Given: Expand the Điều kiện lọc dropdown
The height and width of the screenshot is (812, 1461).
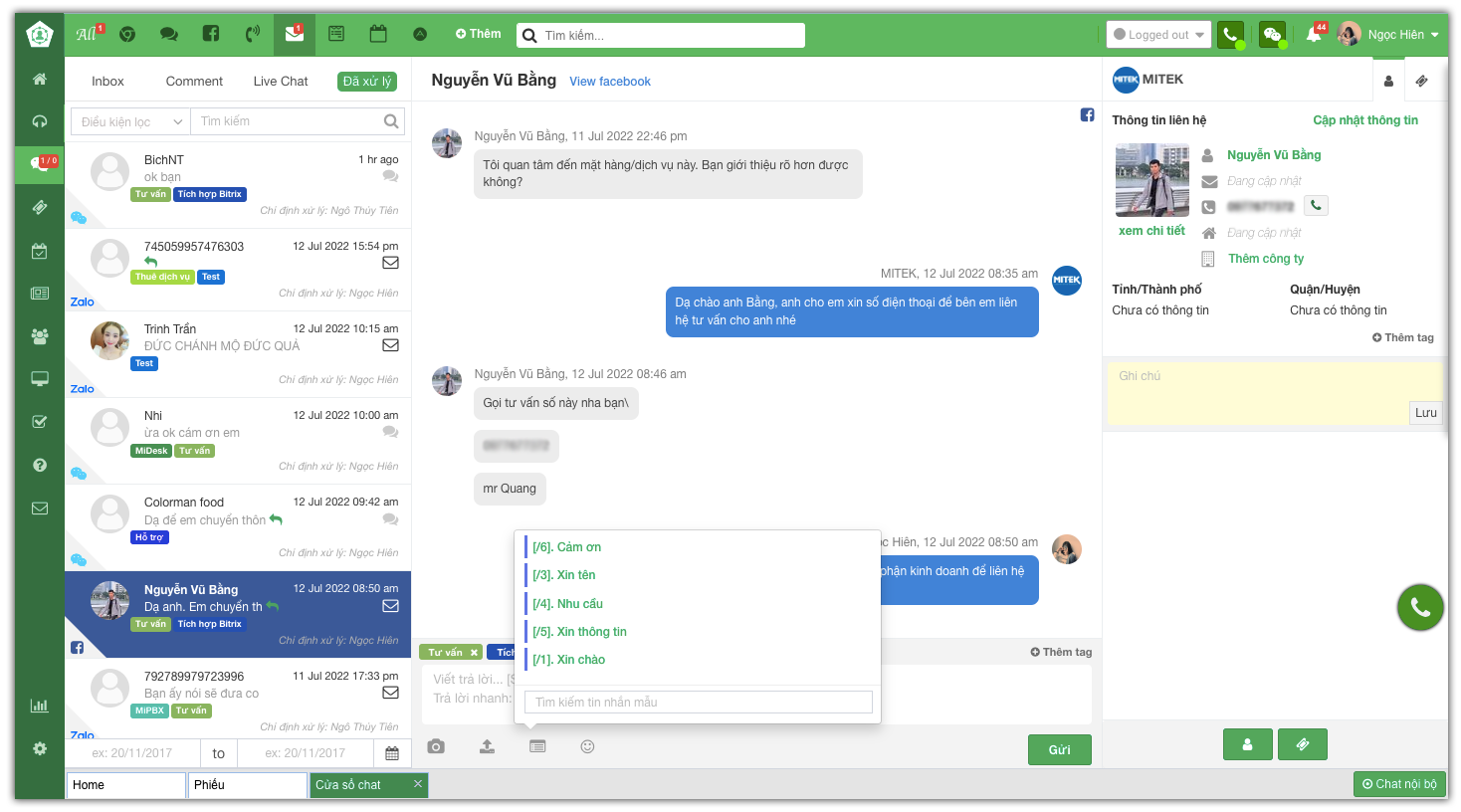Looking at the screenshot, I should [131, 121].
